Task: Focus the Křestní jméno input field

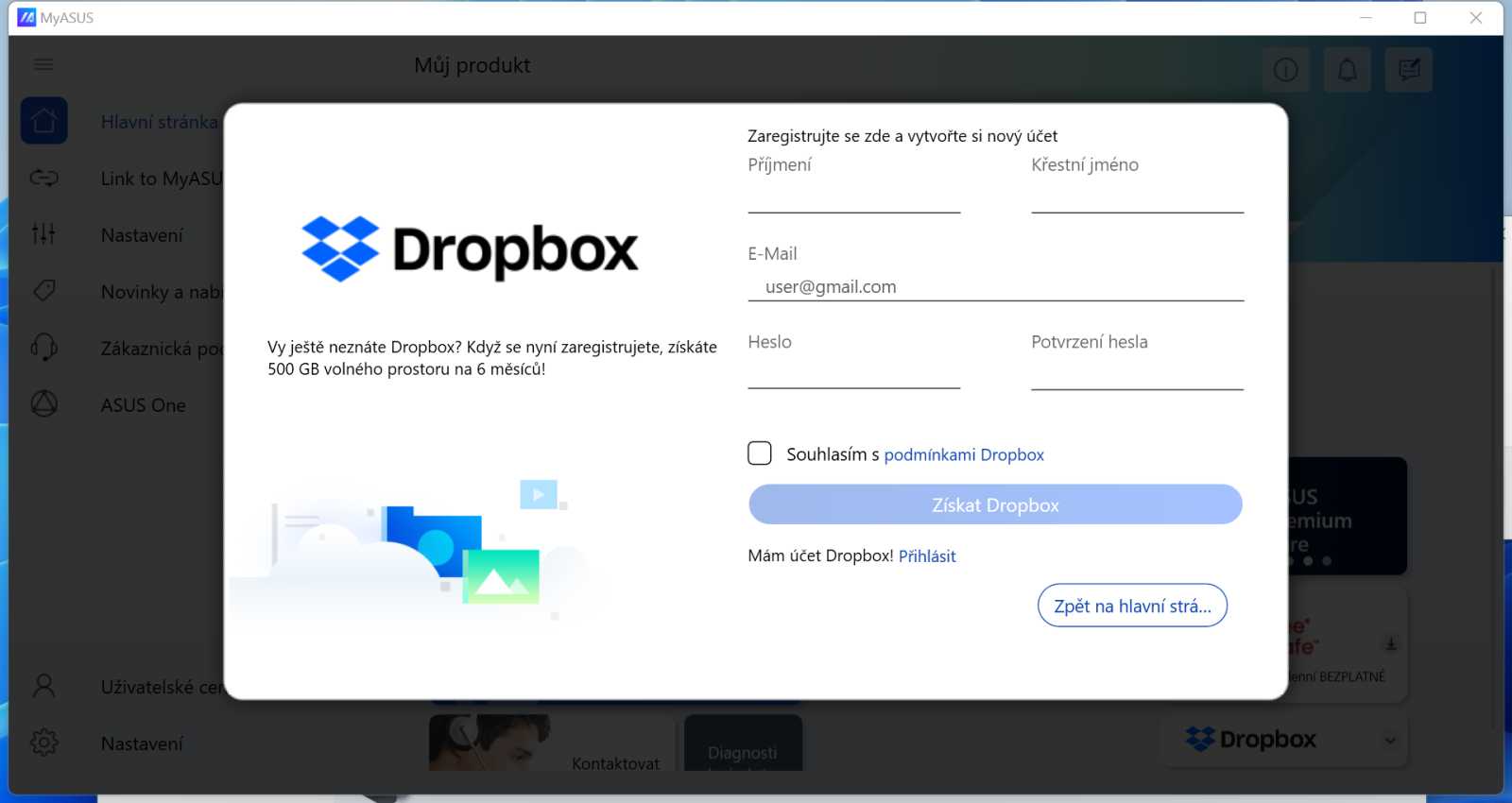Action: [1137, 196]
